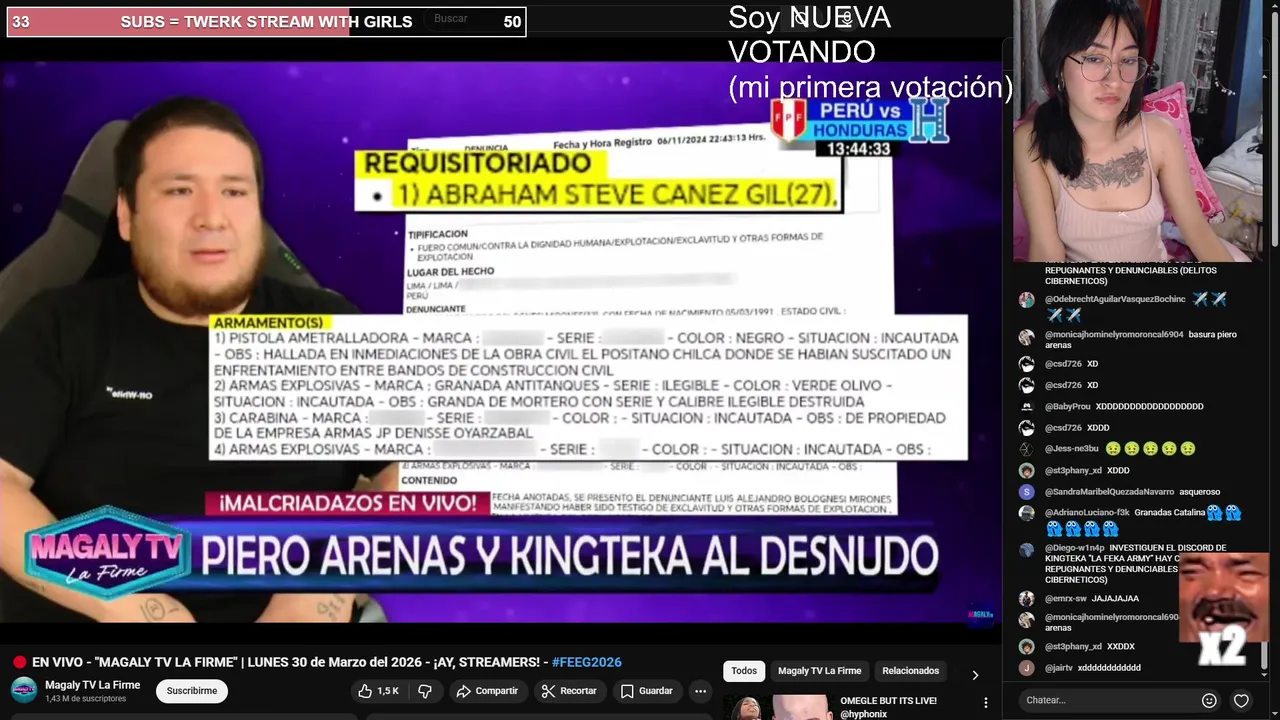Click the username @AdrianoLuciano-f3k in the chat

(1087, 513)
